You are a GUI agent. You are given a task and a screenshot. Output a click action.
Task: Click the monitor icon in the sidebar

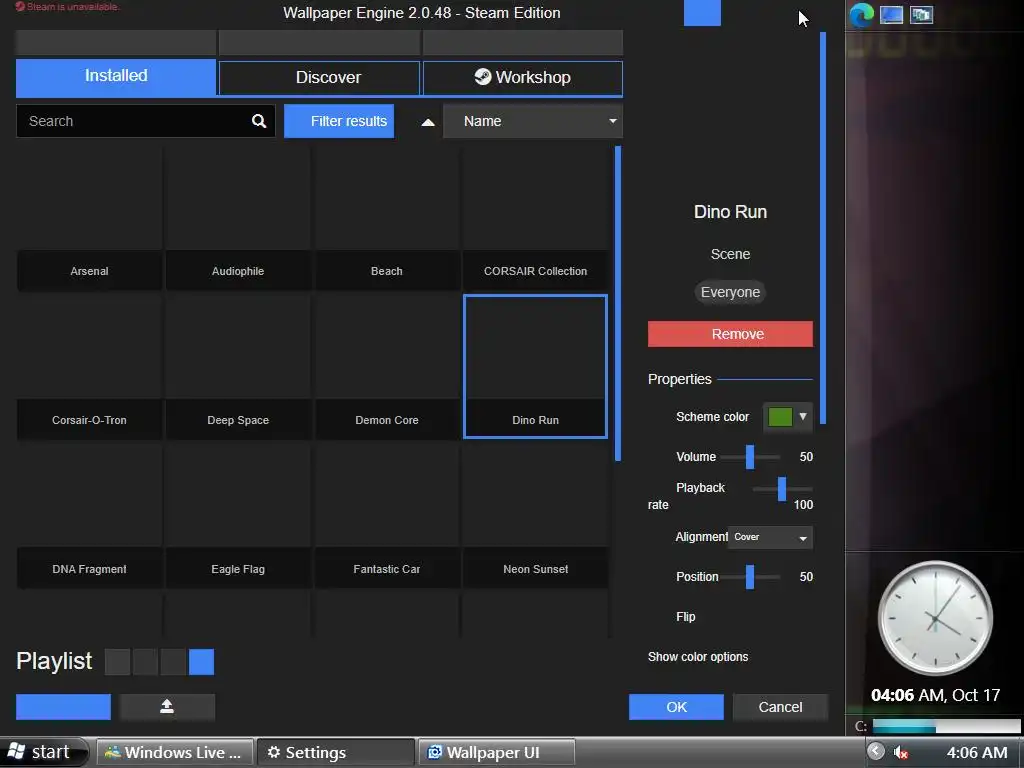click(891, 14)
